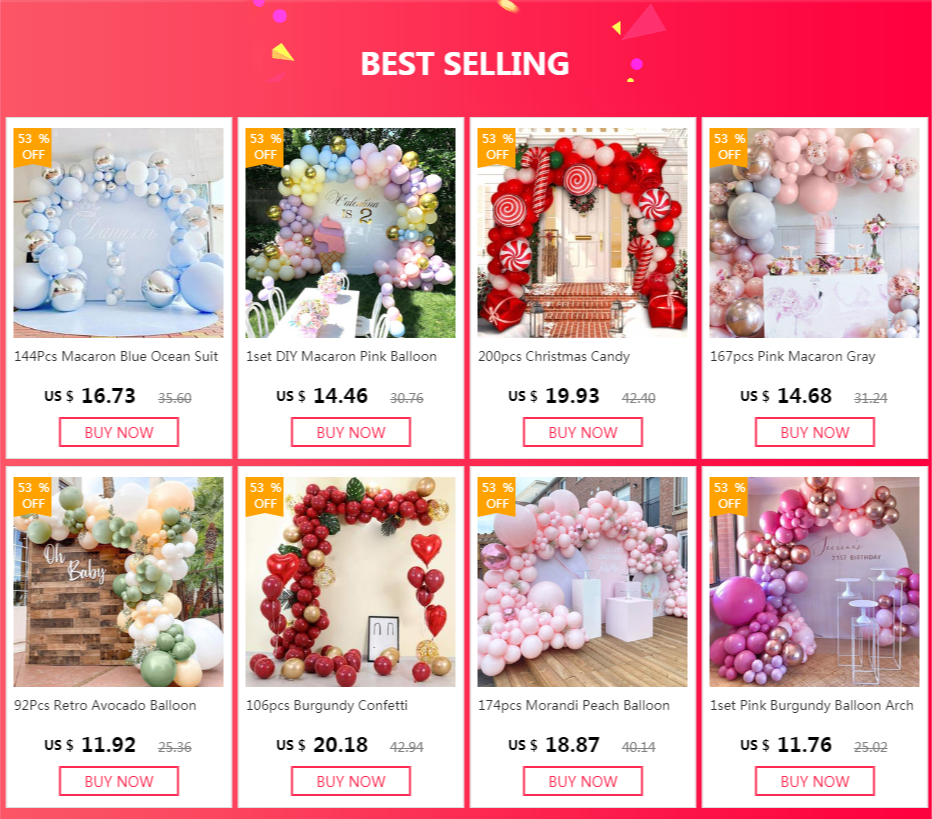932x819 pixels.
Task: Open the Oh Baby avocado balloon image
Action: click(119, 582)
